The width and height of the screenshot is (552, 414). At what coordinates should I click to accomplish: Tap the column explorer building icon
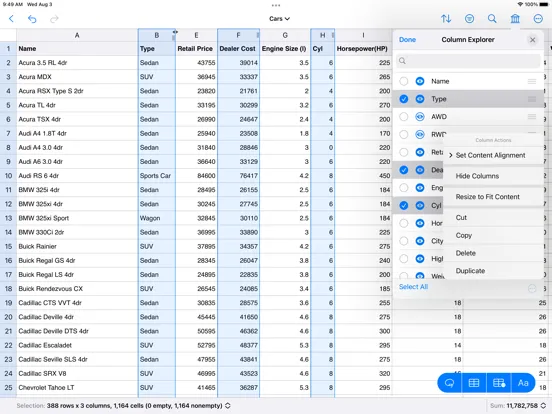pyautogui.click(x=515, y=19)
